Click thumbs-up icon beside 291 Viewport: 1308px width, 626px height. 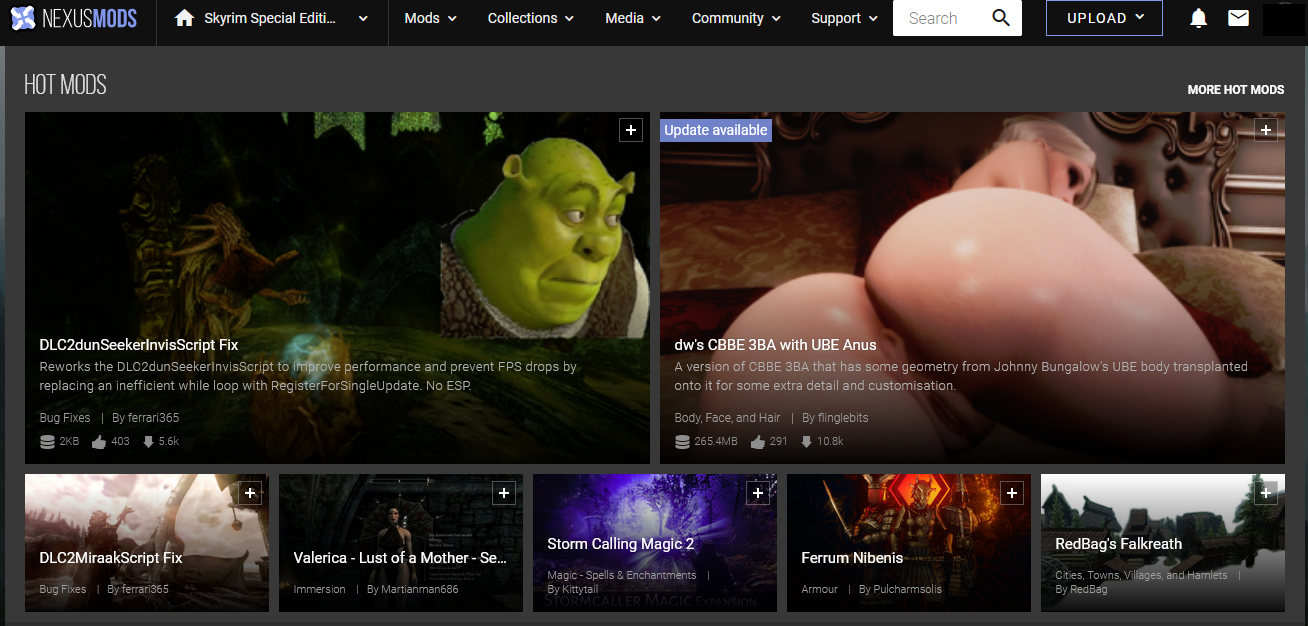click(x=758, y=441)
